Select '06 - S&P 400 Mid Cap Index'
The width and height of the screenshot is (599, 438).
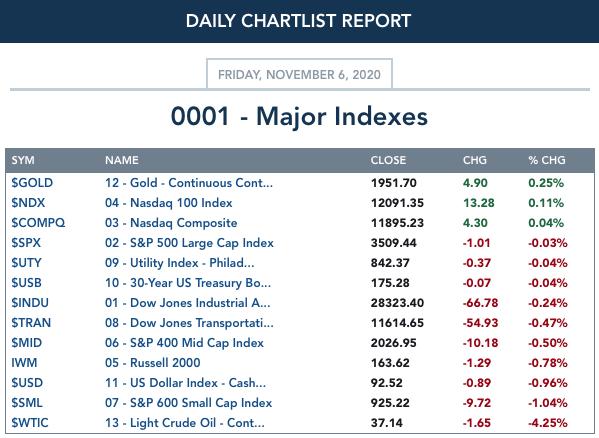185,343
